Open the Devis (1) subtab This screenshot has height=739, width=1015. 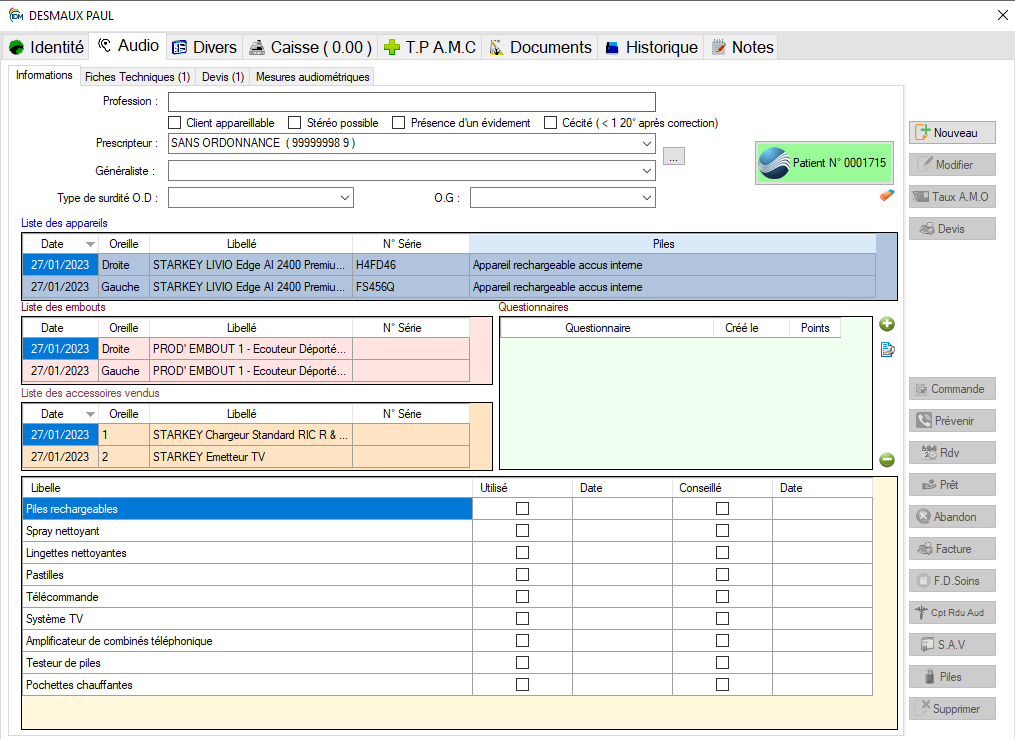point(223,77)
